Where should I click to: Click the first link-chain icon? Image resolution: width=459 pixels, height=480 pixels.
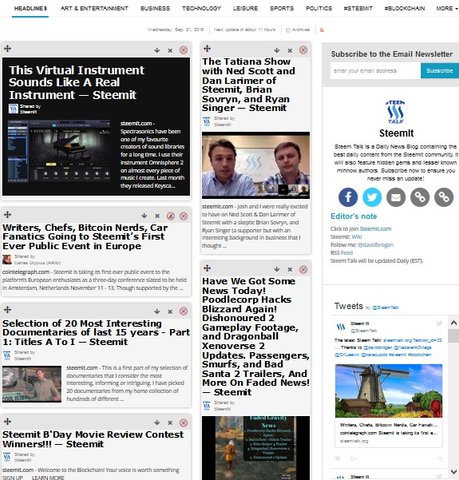click(x=420, y=197)
